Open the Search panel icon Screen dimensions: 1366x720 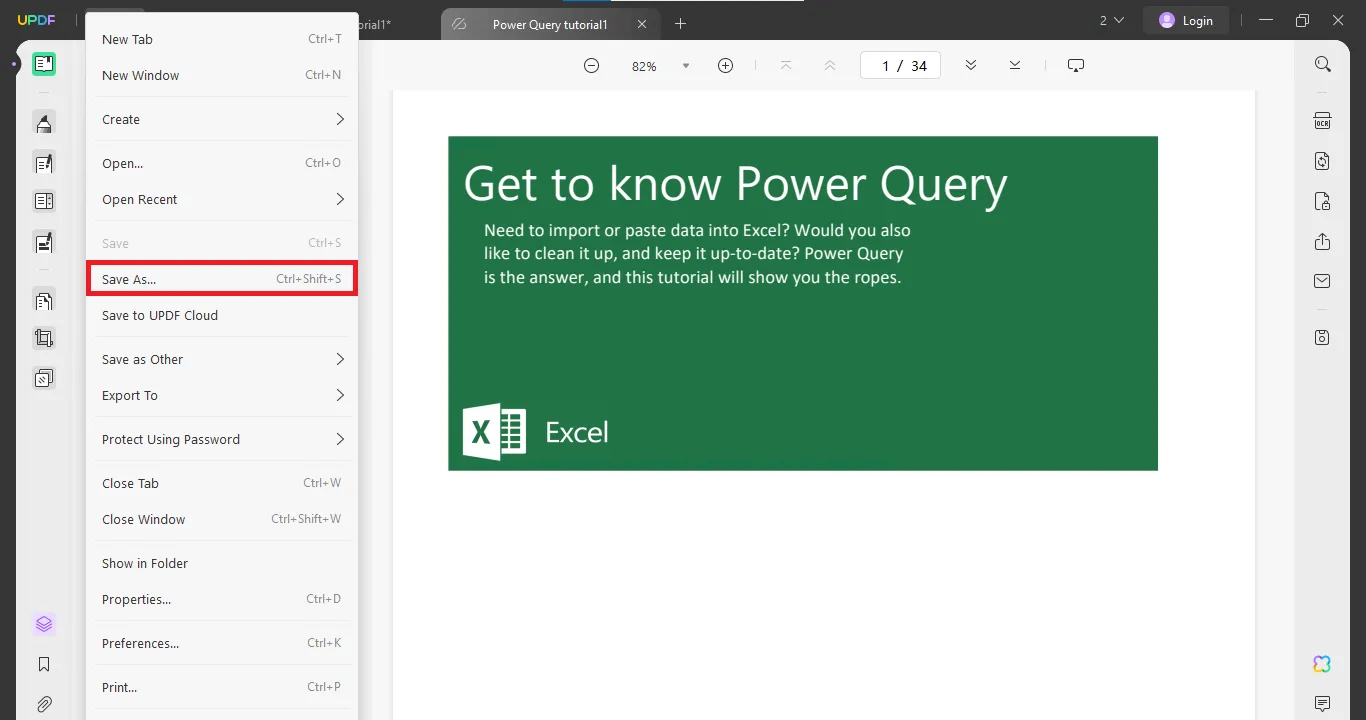1322,63
